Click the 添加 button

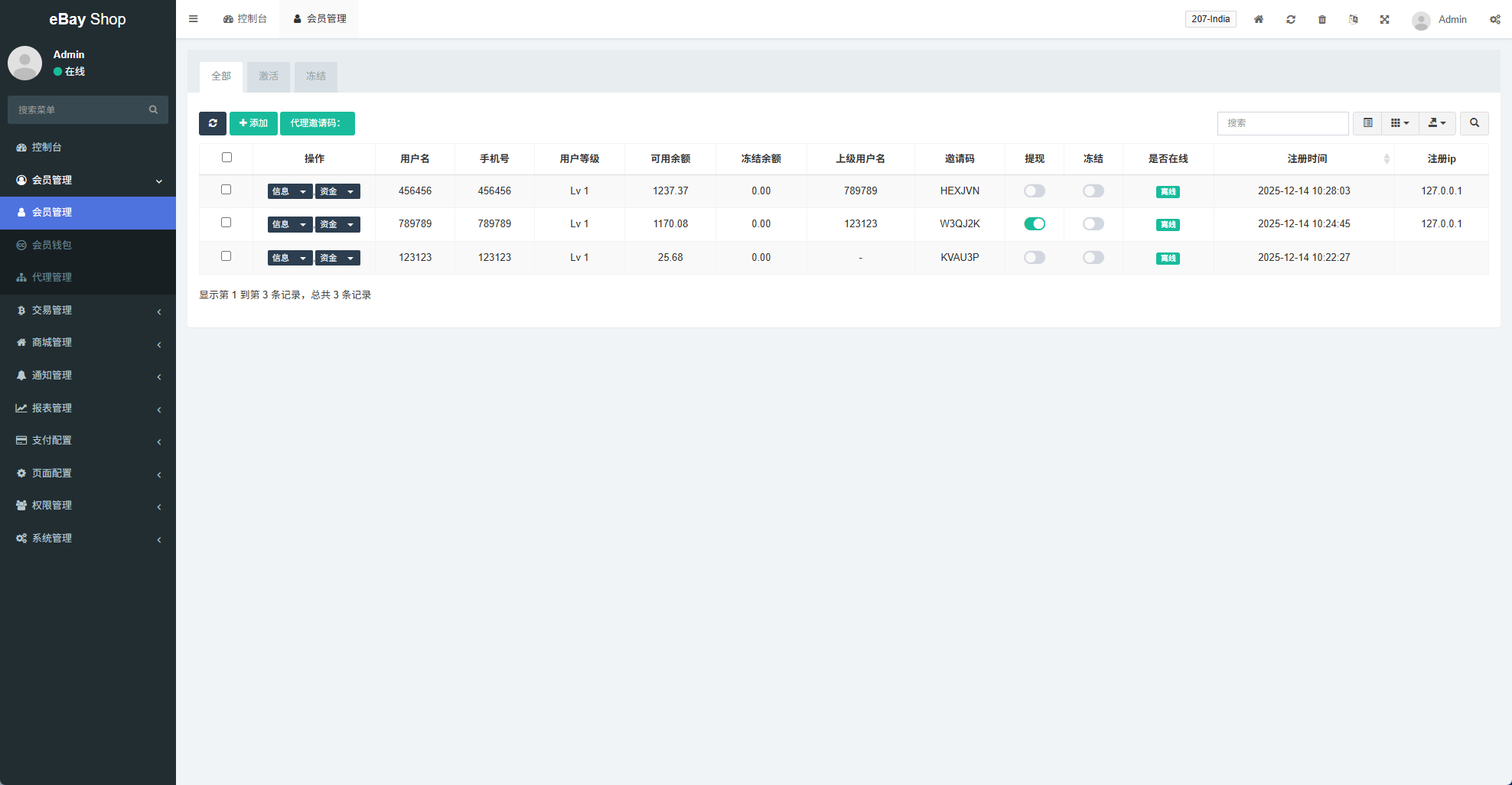253,123
